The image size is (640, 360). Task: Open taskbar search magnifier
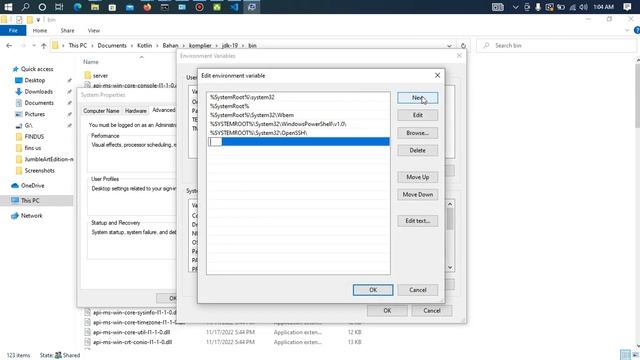click(x=25, y=7)
